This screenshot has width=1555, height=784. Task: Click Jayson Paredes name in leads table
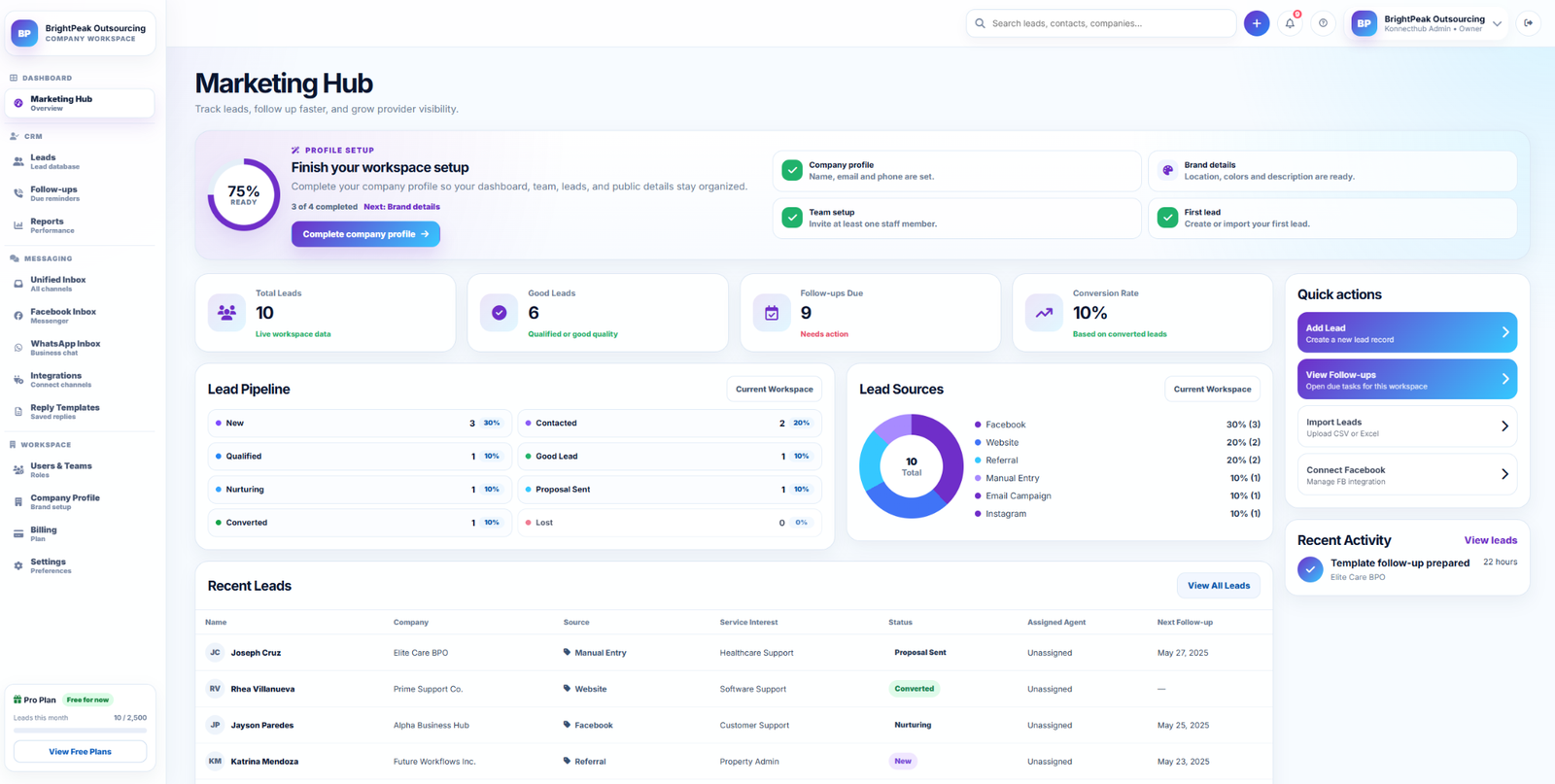click(x=261, y=726)
